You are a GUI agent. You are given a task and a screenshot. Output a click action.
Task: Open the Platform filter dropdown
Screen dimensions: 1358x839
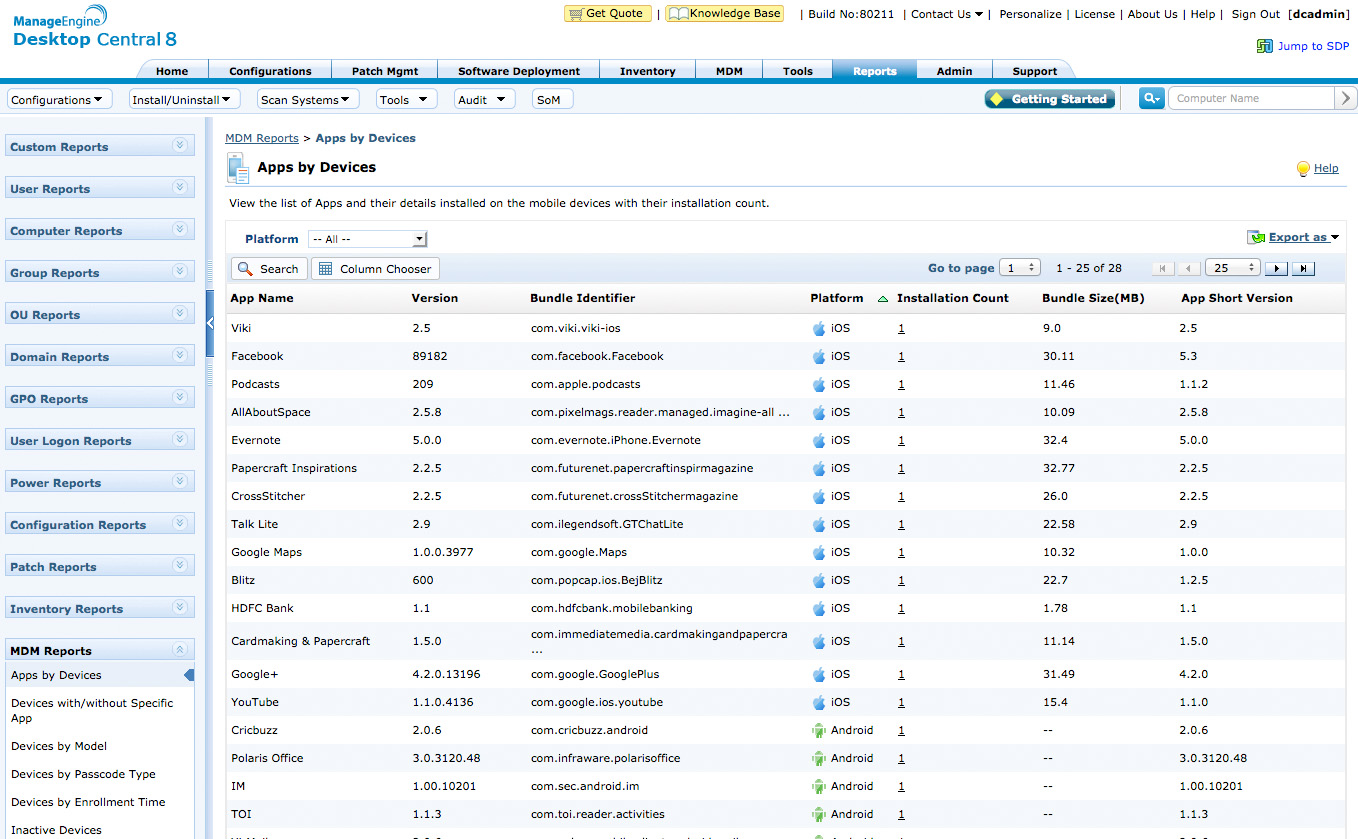coord(367,240)
